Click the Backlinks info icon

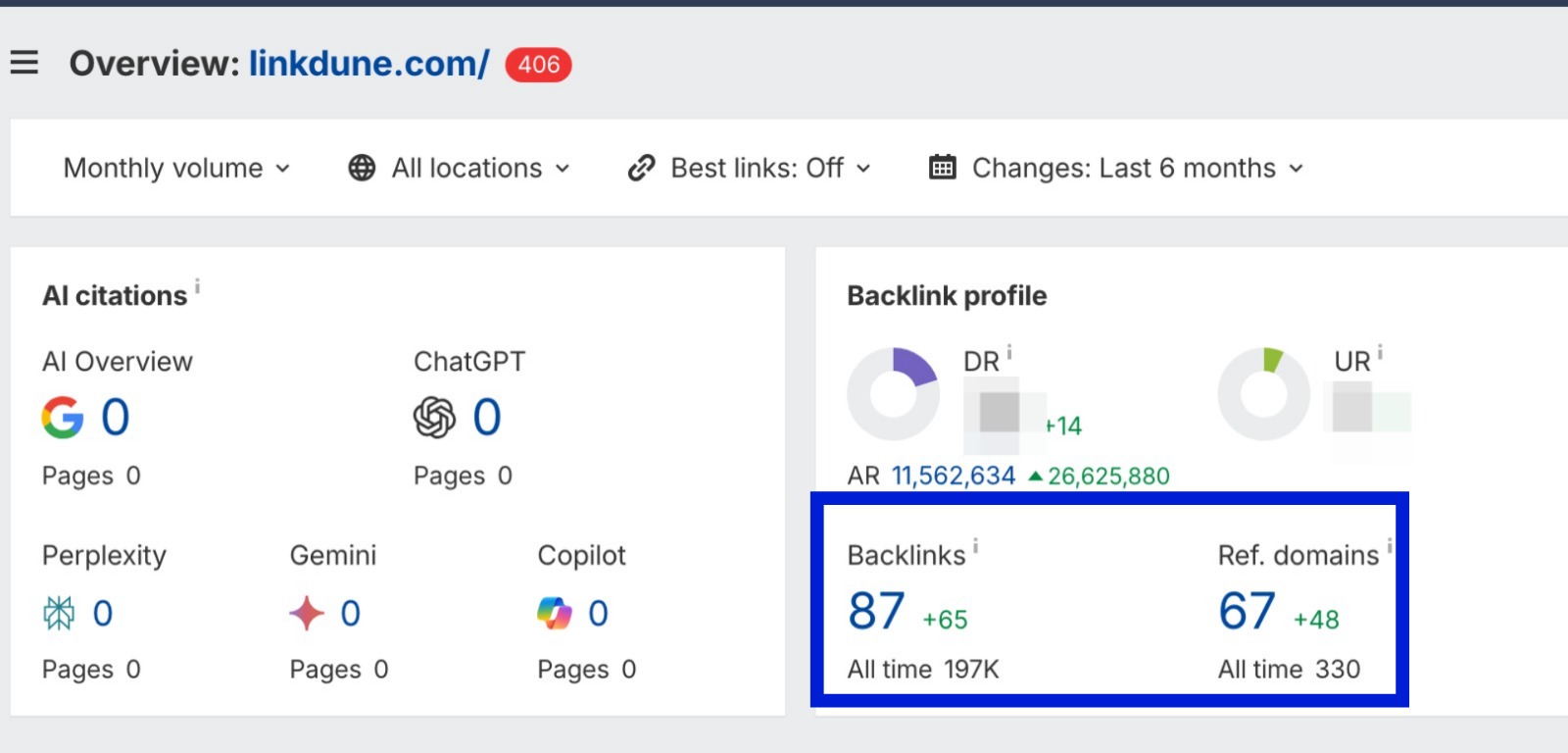coord(975,546)
